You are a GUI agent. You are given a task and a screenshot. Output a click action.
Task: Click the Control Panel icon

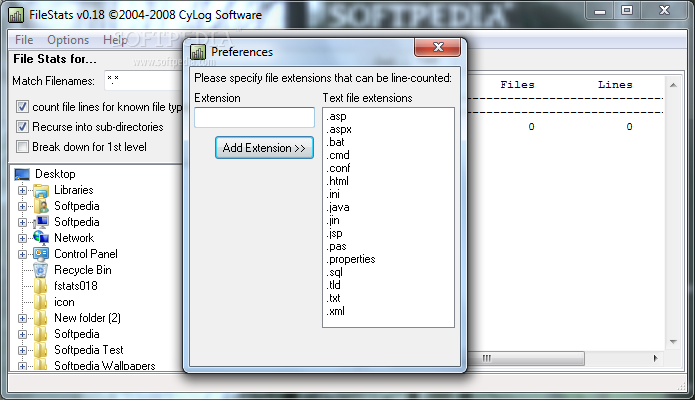(x=41, y=254)
